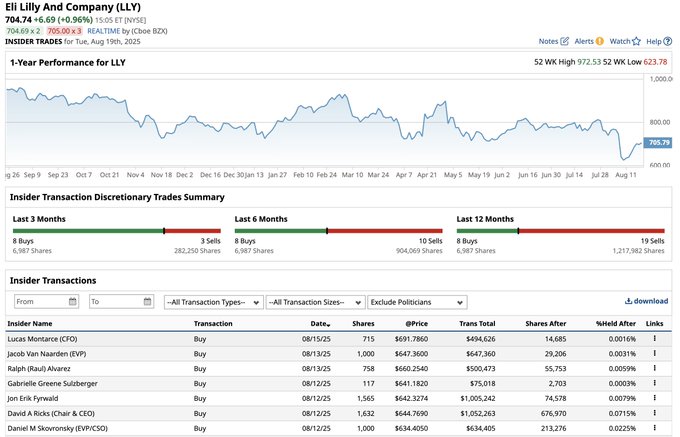680x437 pixels.
Task: Click the Last 3 Months buy/sell bar
Action: (115, 230)
